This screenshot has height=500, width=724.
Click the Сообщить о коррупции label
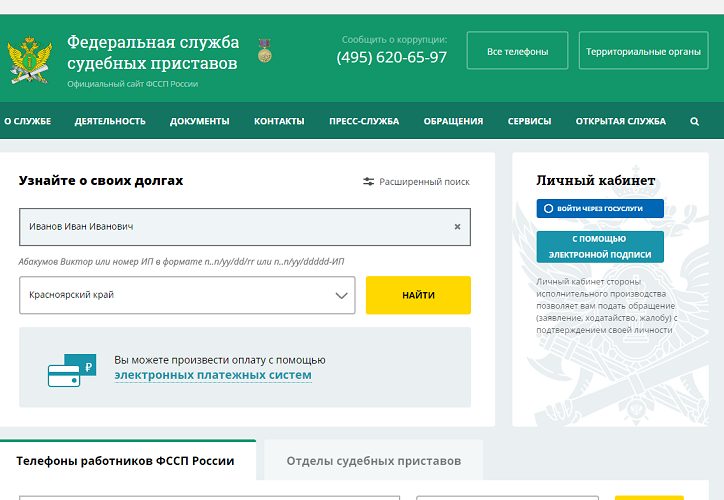coord(394,40)
